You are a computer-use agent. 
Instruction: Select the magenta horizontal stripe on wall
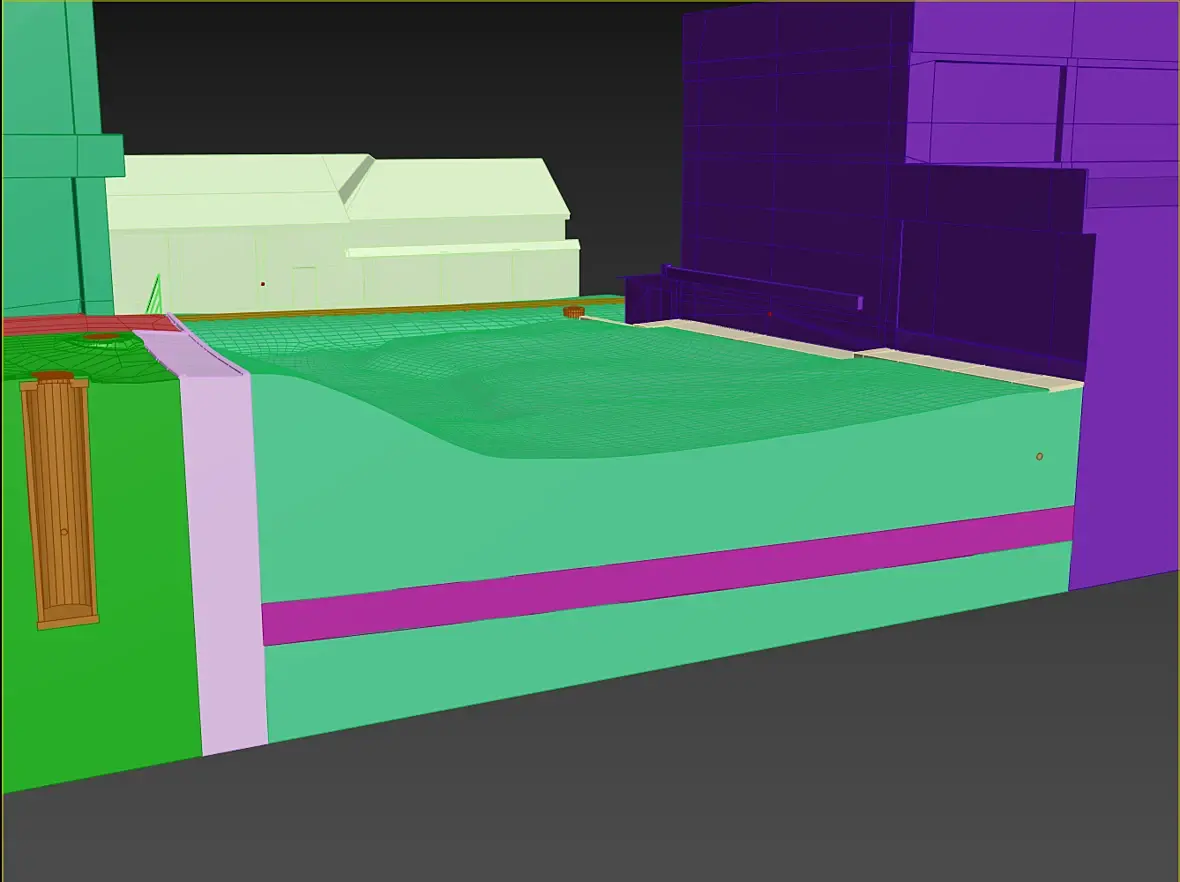click(x=668, y=576)
